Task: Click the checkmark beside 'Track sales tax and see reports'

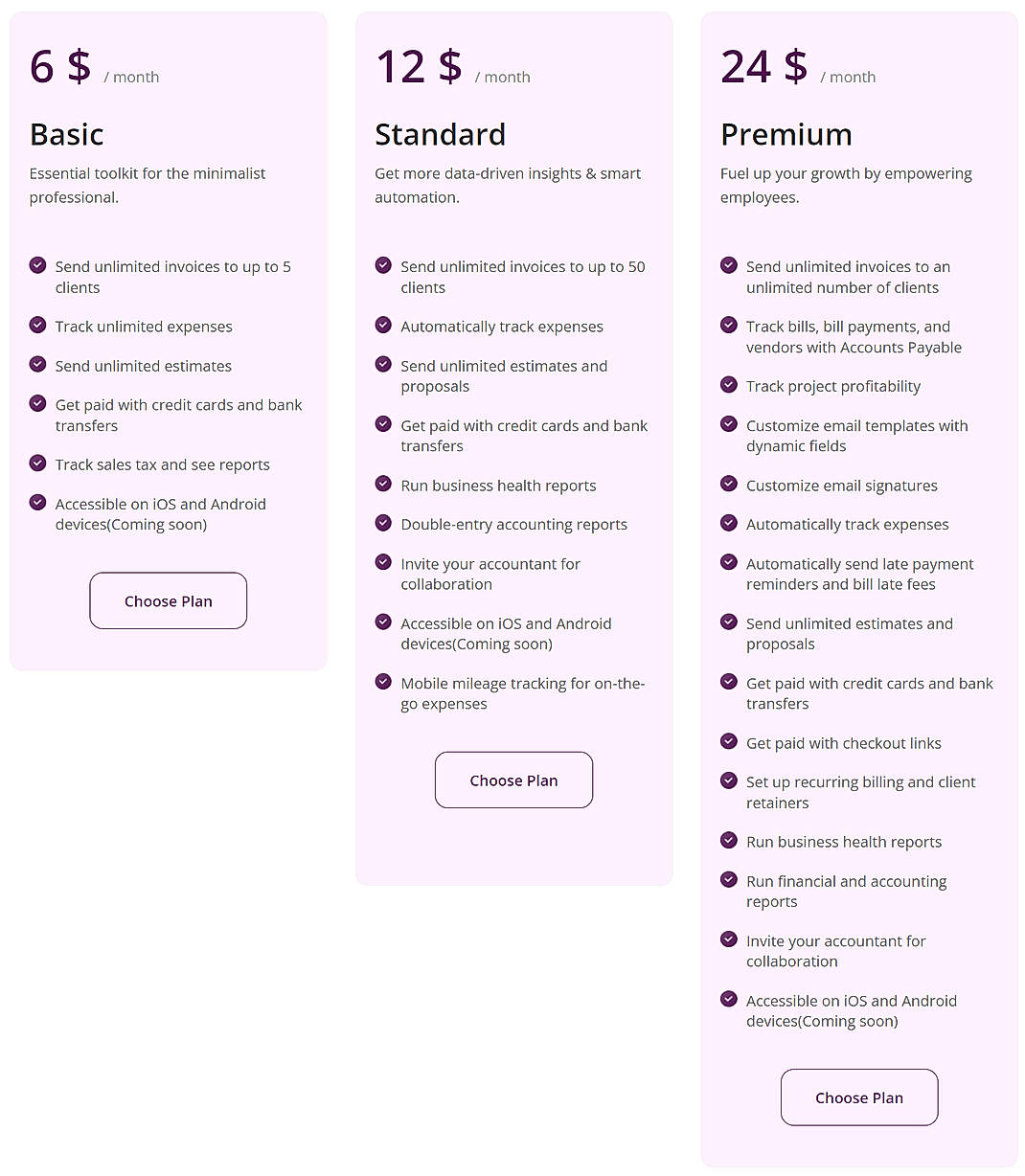Action: (37, 463)
